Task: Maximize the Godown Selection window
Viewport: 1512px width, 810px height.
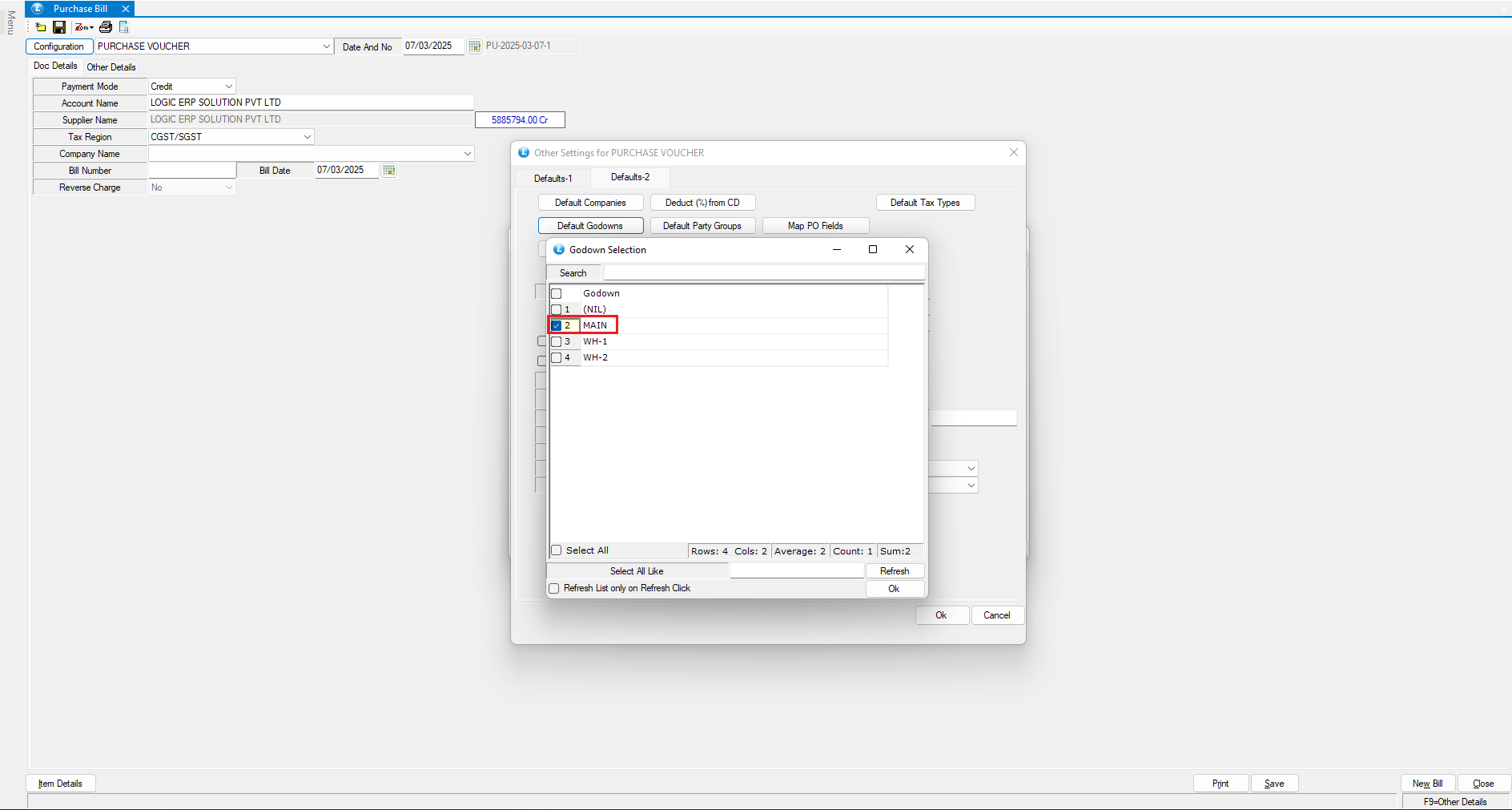Action: [x=873, y=249]
